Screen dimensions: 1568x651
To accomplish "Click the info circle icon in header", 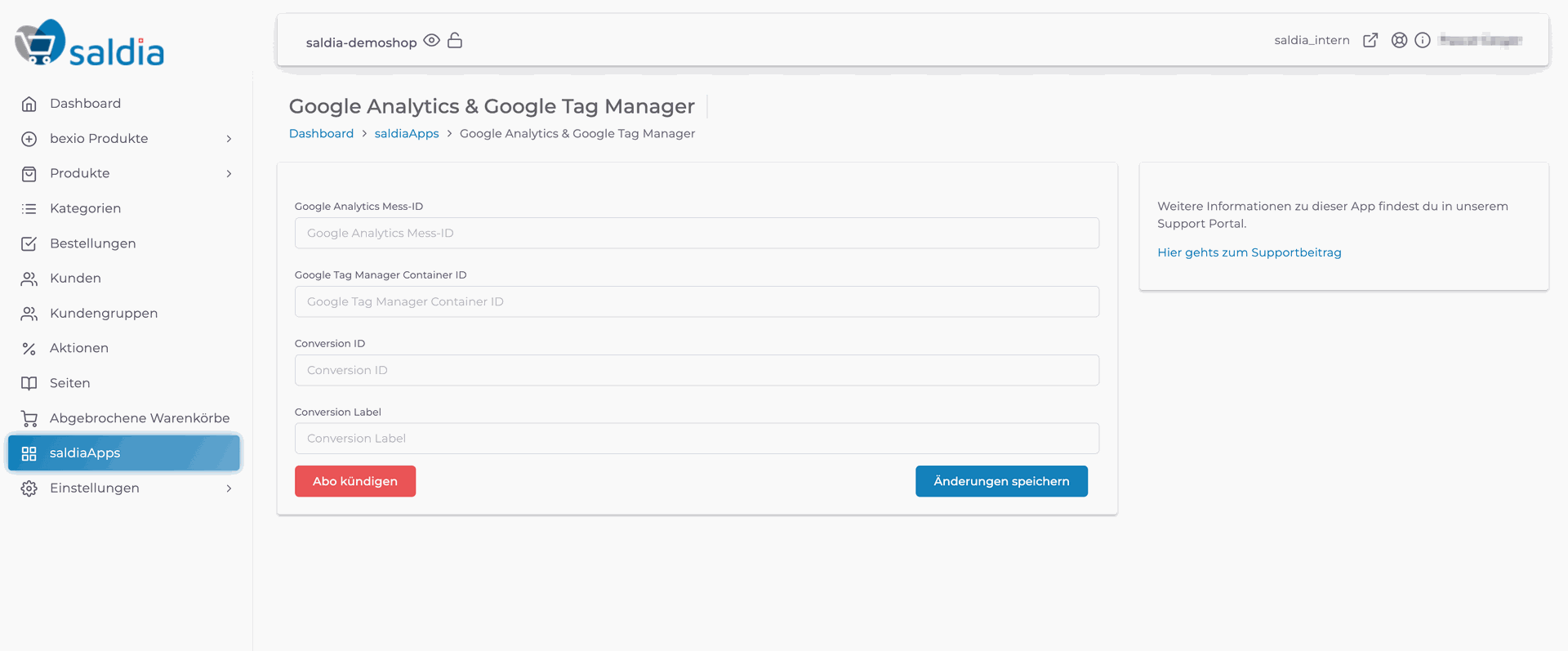I will click(1423, 40).
